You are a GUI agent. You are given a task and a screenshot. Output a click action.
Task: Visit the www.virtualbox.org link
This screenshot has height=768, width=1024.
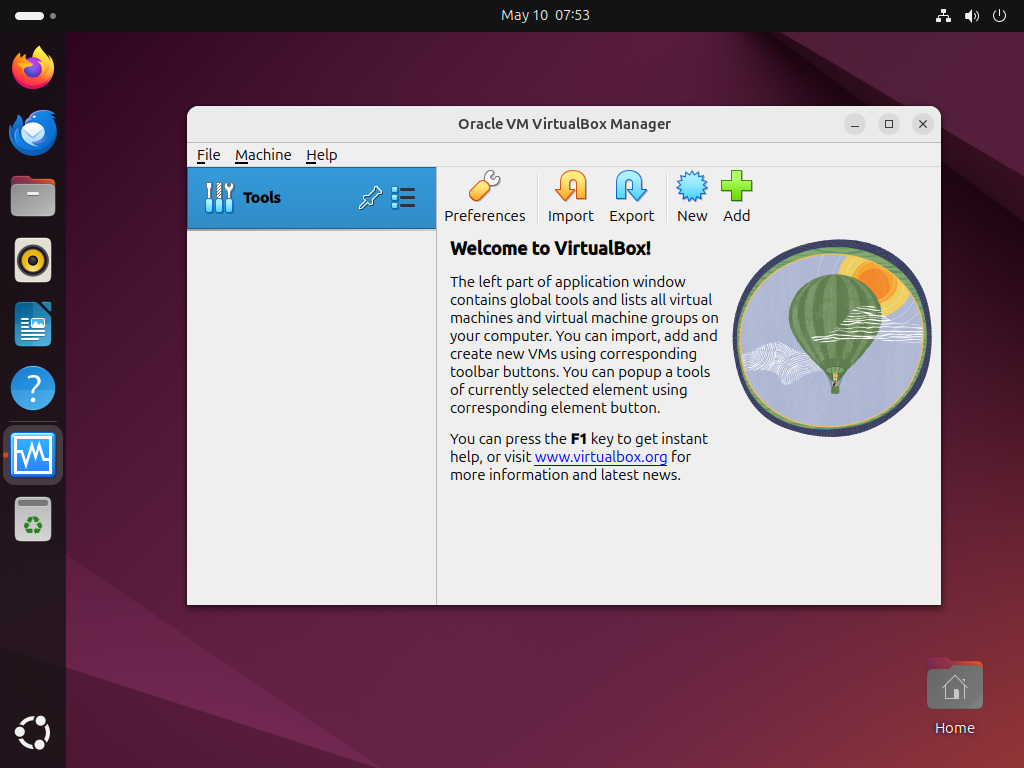pos(601,456)
